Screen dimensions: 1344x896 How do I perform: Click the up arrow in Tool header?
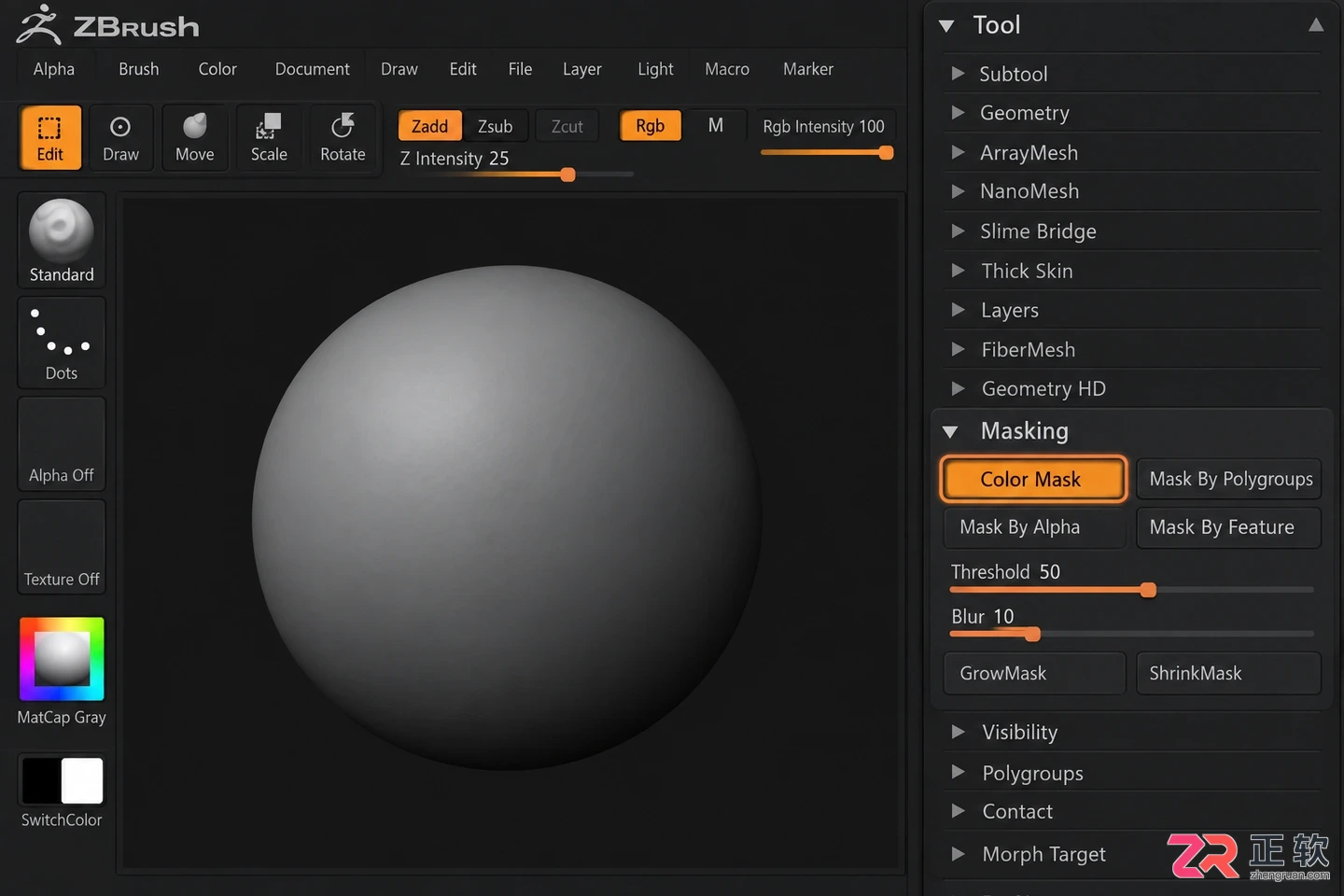pos(1316,25)
